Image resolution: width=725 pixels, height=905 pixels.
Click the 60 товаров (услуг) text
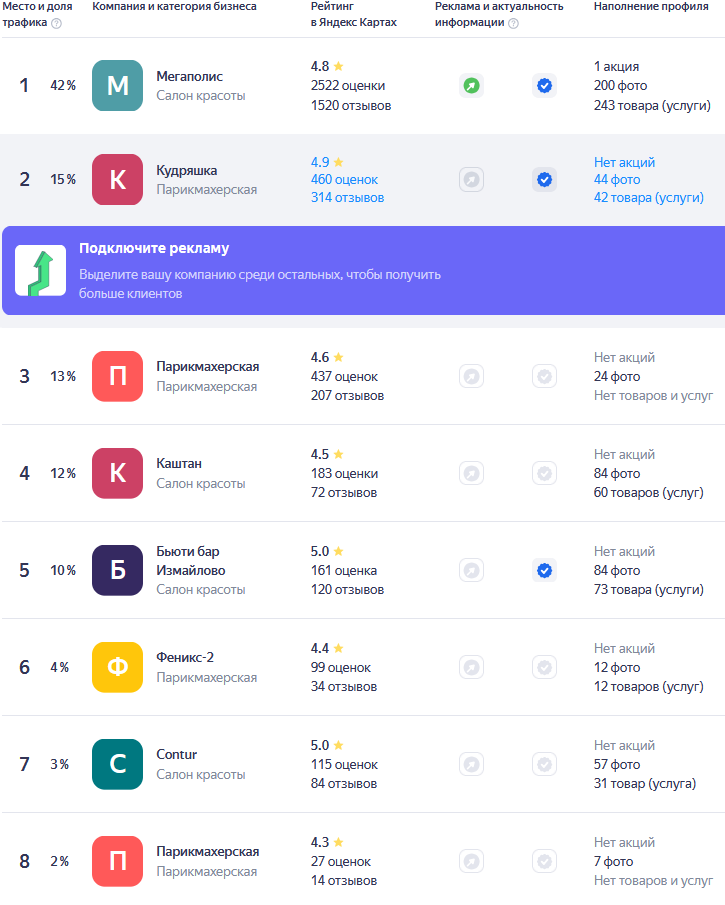(x=649, y=492)
